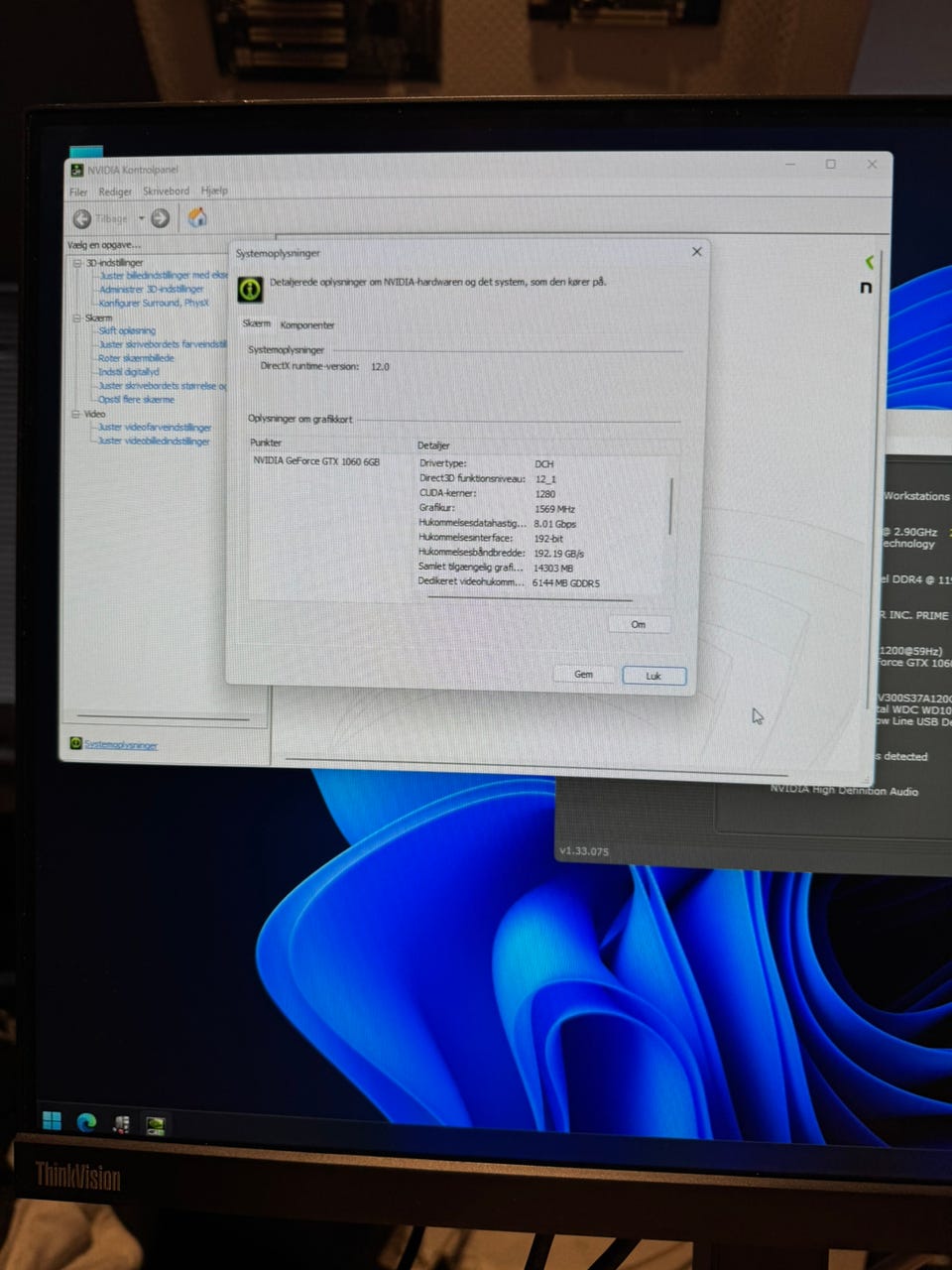Select Roter skærmbillede
952x1270 pixels.
(x=135, y=358)
